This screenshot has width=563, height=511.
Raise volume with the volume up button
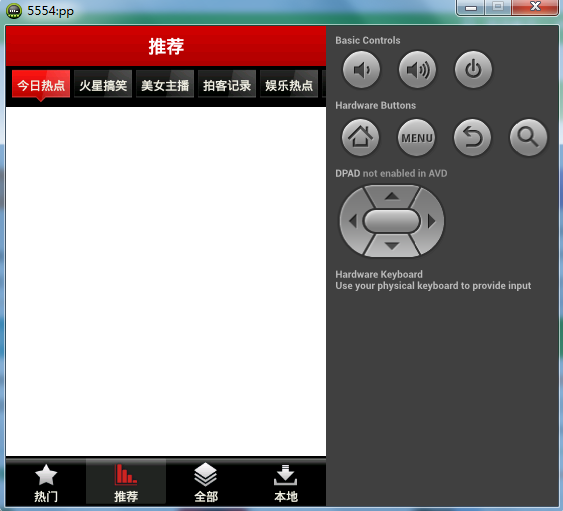pos(417,70)
